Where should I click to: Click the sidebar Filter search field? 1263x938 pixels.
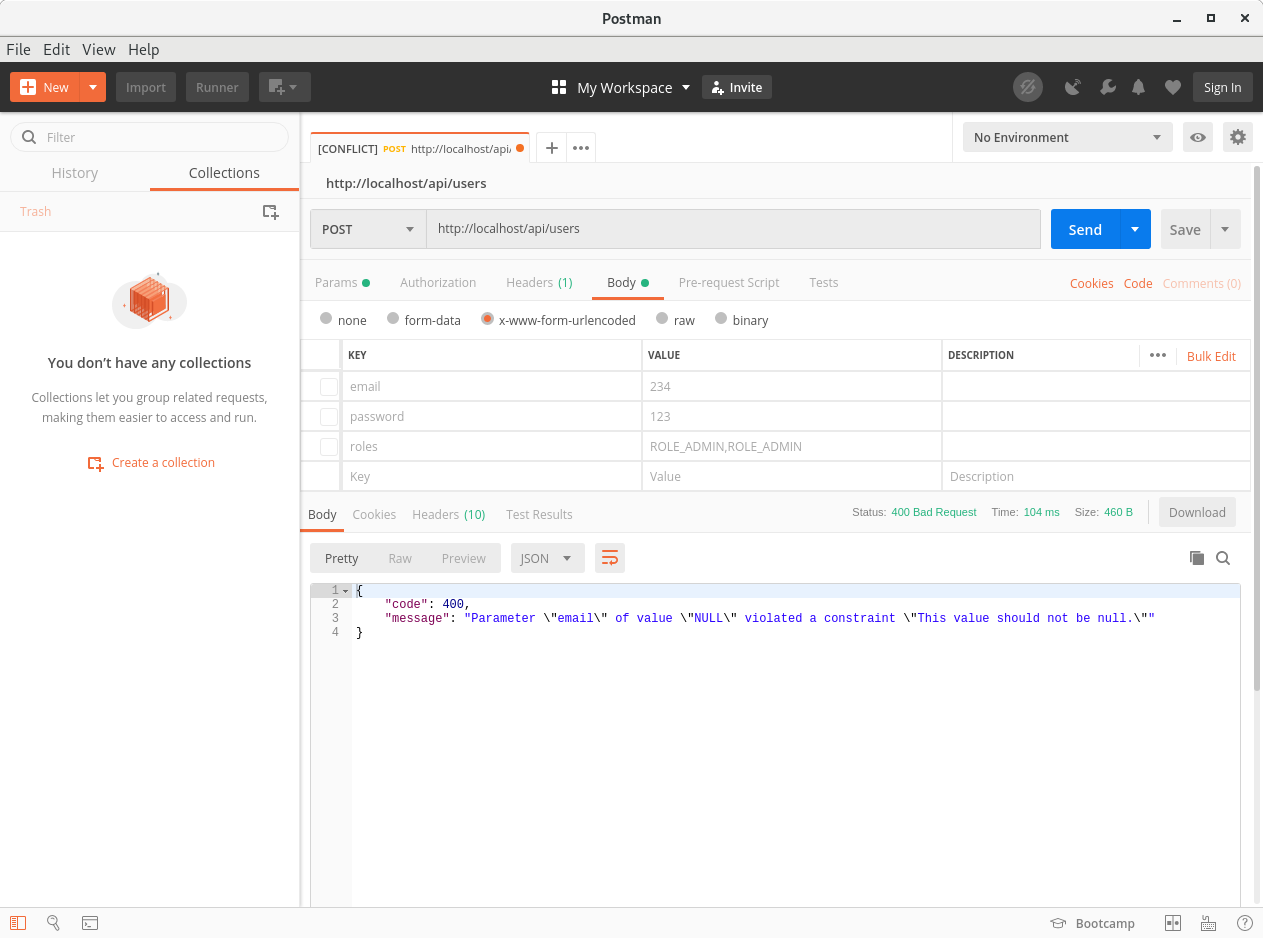149,137
